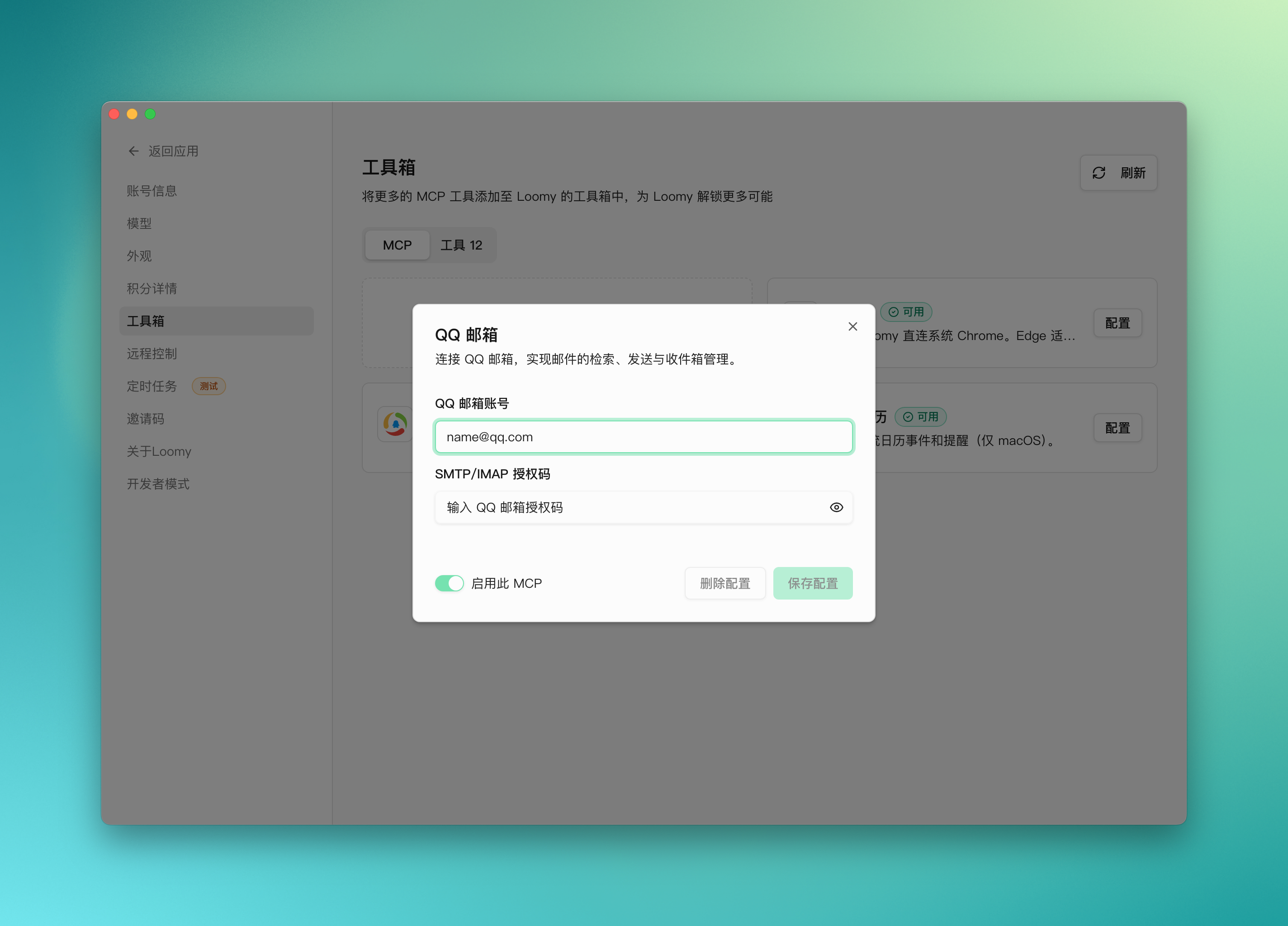
Task: Enter 开发者模式 from the sidebar
Action: point(159,484)
